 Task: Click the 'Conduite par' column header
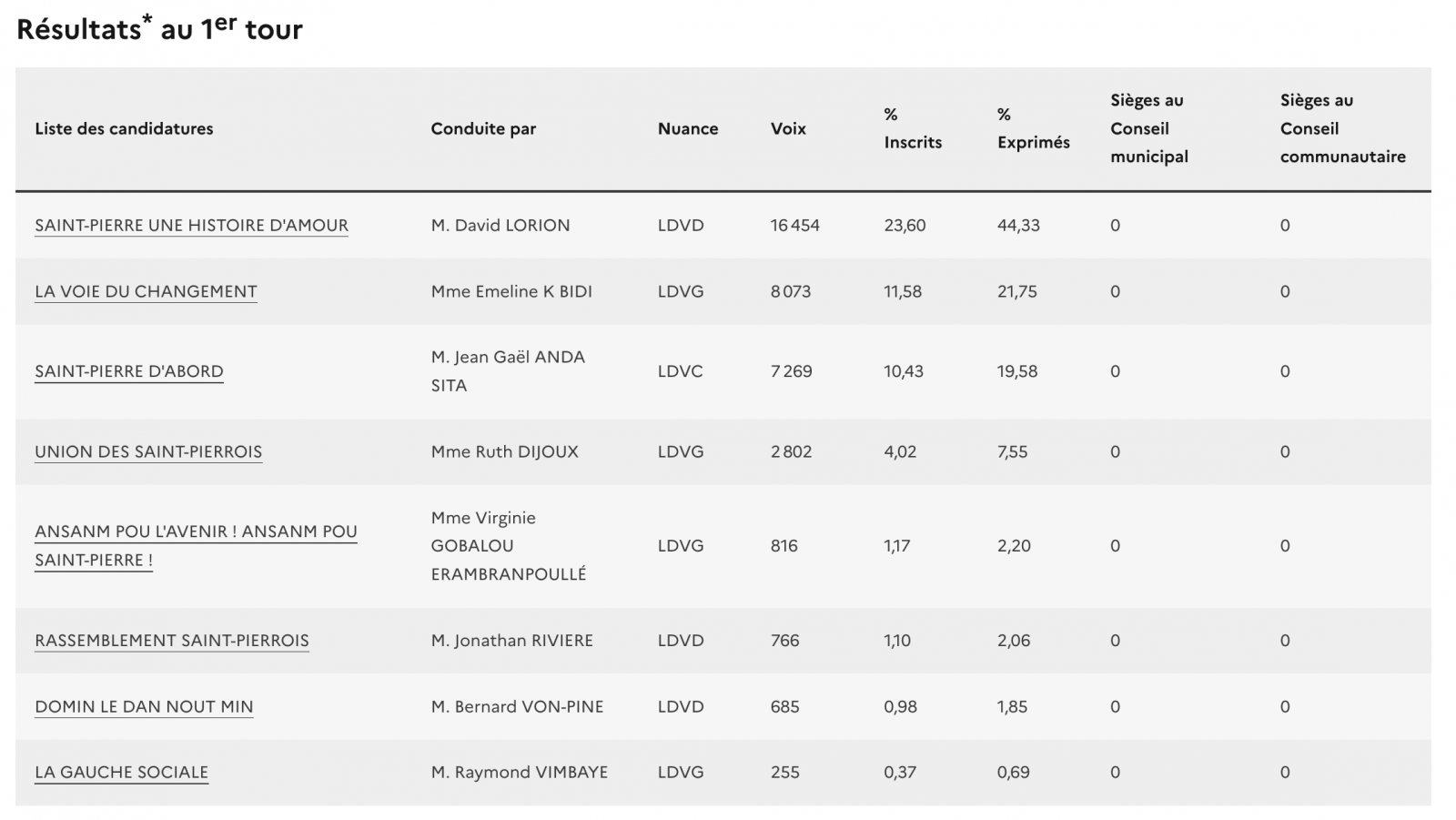[483, 129]
